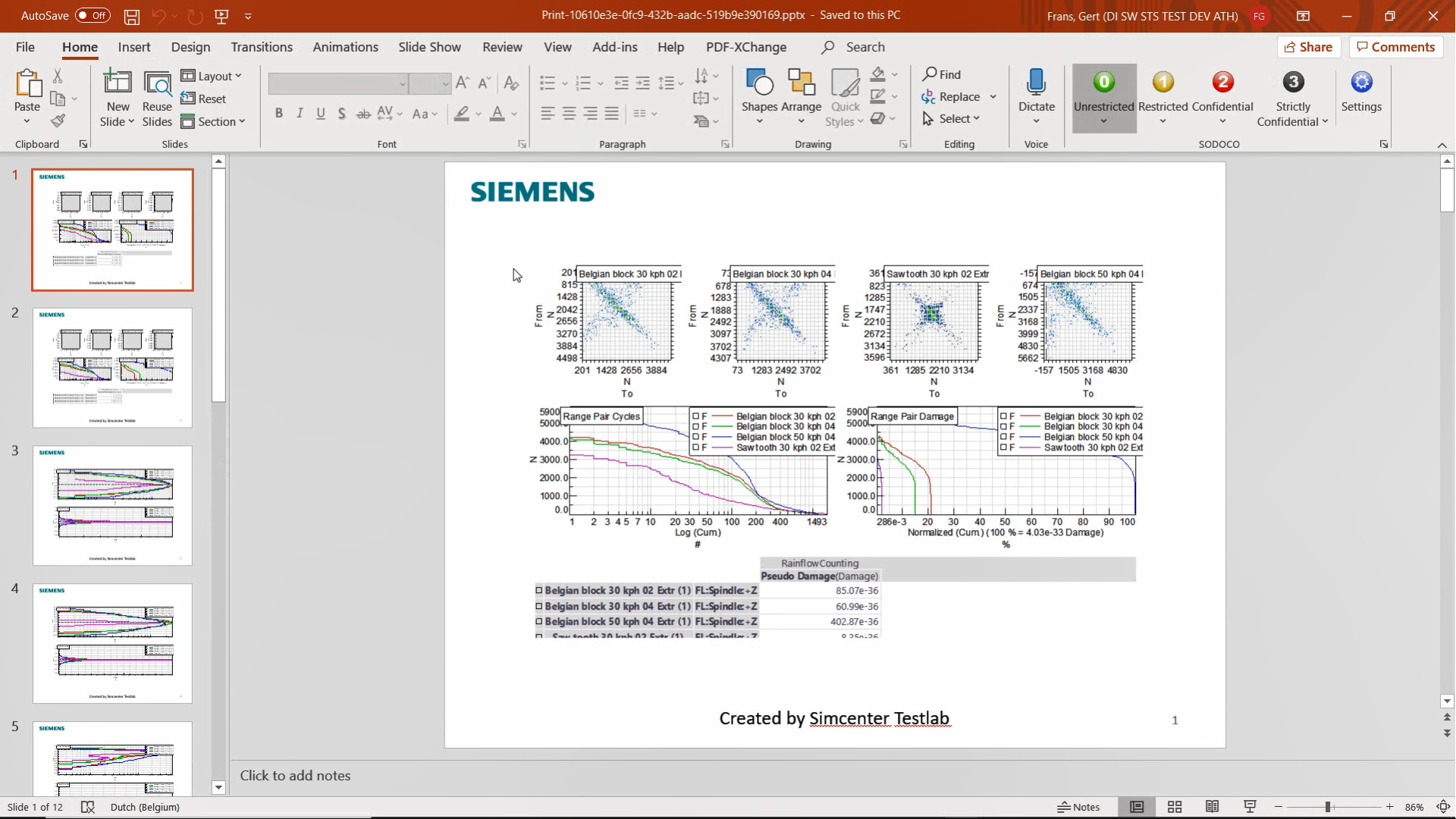Switch to the Slide Show tab
Image resolution: width=1456 pixels, height=819 pixels.
tap(429, 47)
